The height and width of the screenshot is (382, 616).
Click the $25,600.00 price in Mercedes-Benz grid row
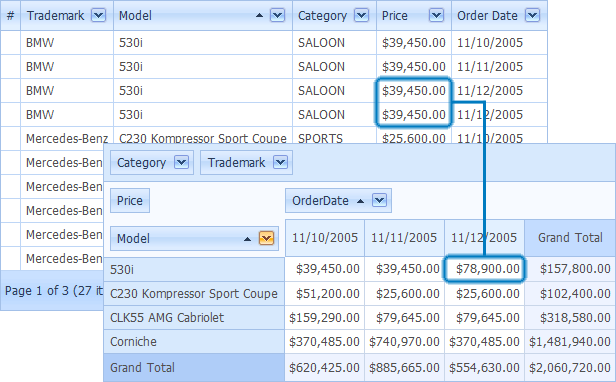pyautogui.click(x=414, y=136)
